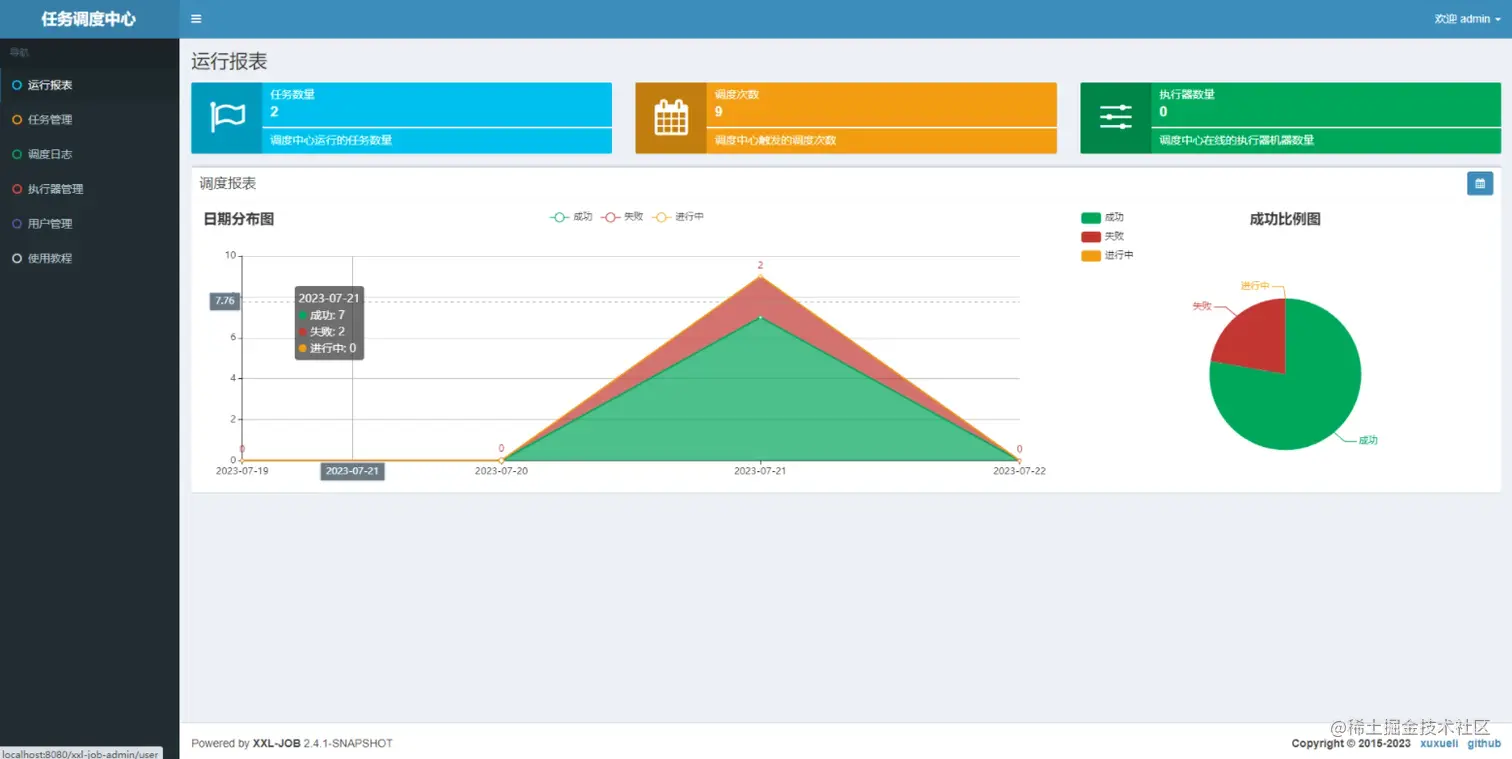Toggle the 失败 series in line chart legend
1512x759 pixels.
[622, 217]
